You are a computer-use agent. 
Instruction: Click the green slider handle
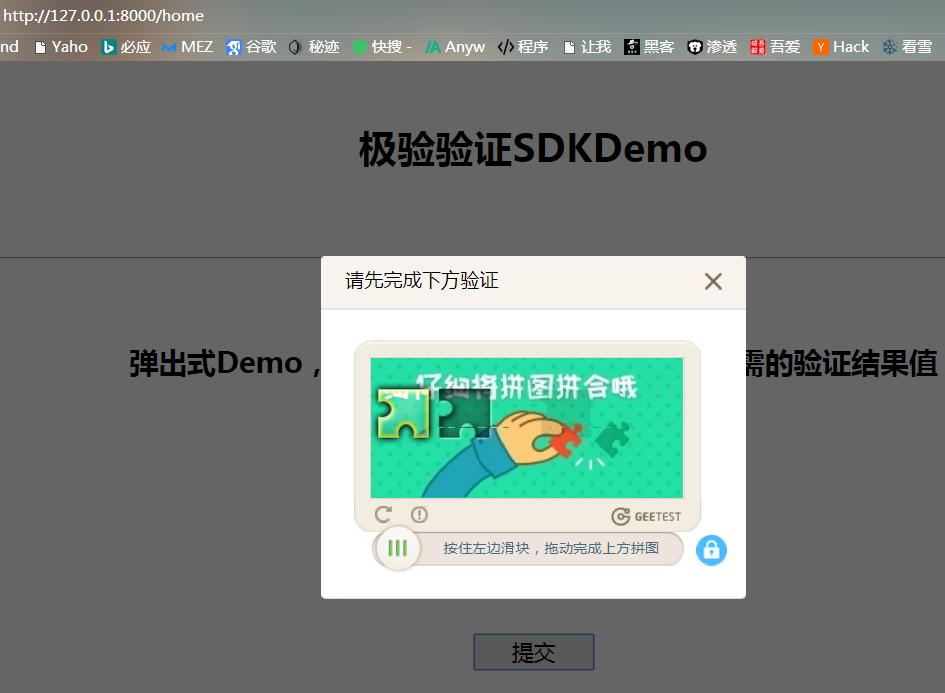pyautogui.click(x=397, y=548)
